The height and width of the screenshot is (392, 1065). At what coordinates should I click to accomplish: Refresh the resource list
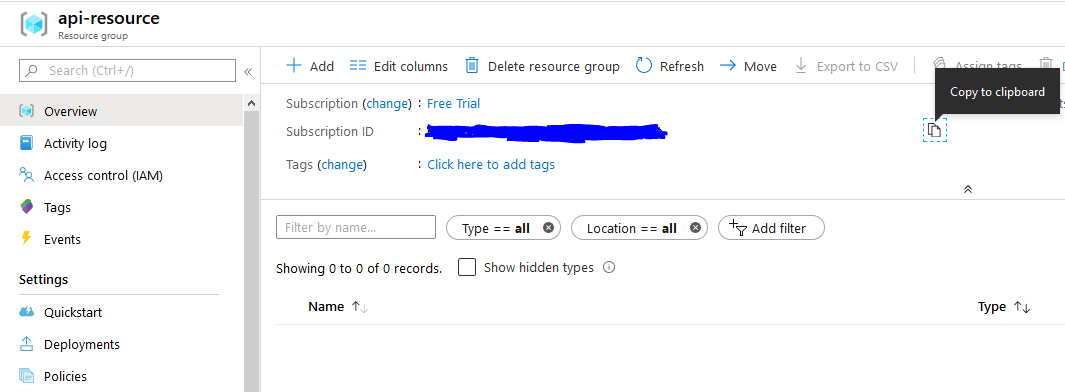(x=670, y=66)
